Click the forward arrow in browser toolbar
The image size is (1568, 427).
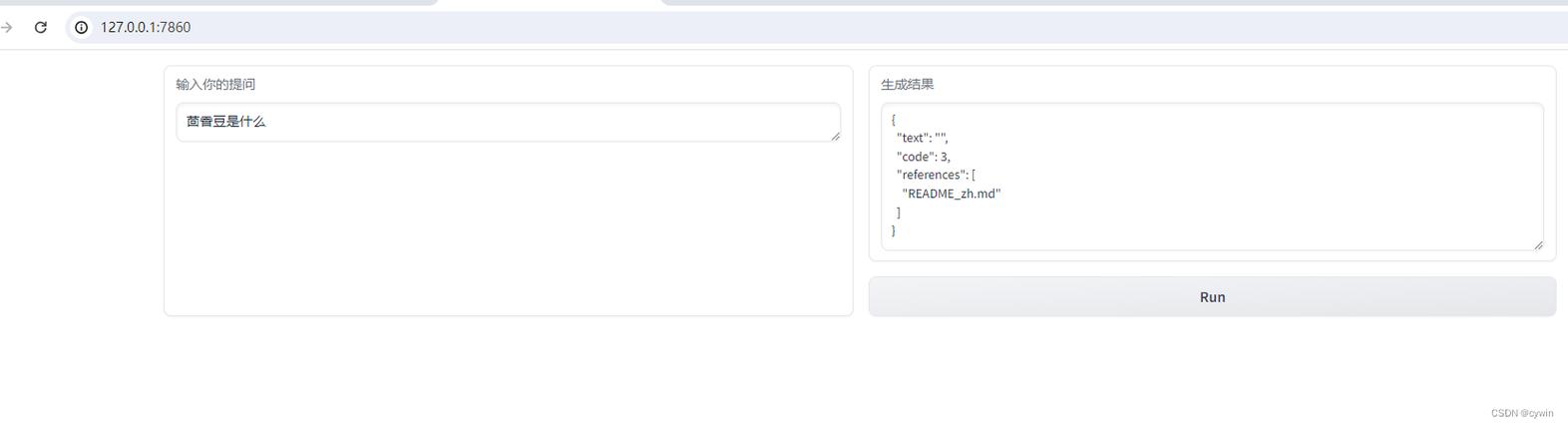(6, 27)
